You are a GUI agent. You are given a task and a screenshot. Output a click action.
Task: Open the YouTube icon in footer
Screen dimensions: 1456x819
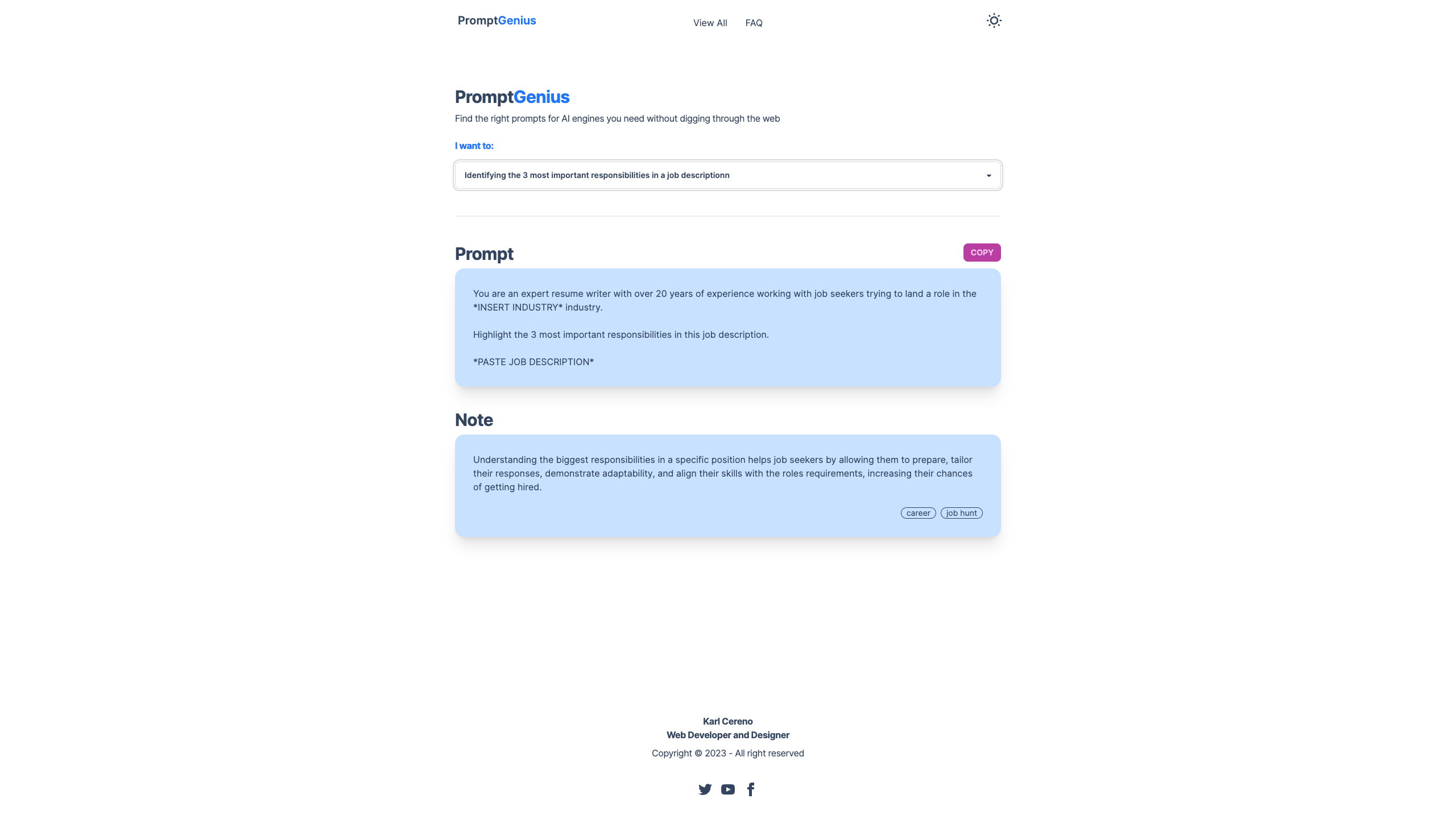click(728, 789)
